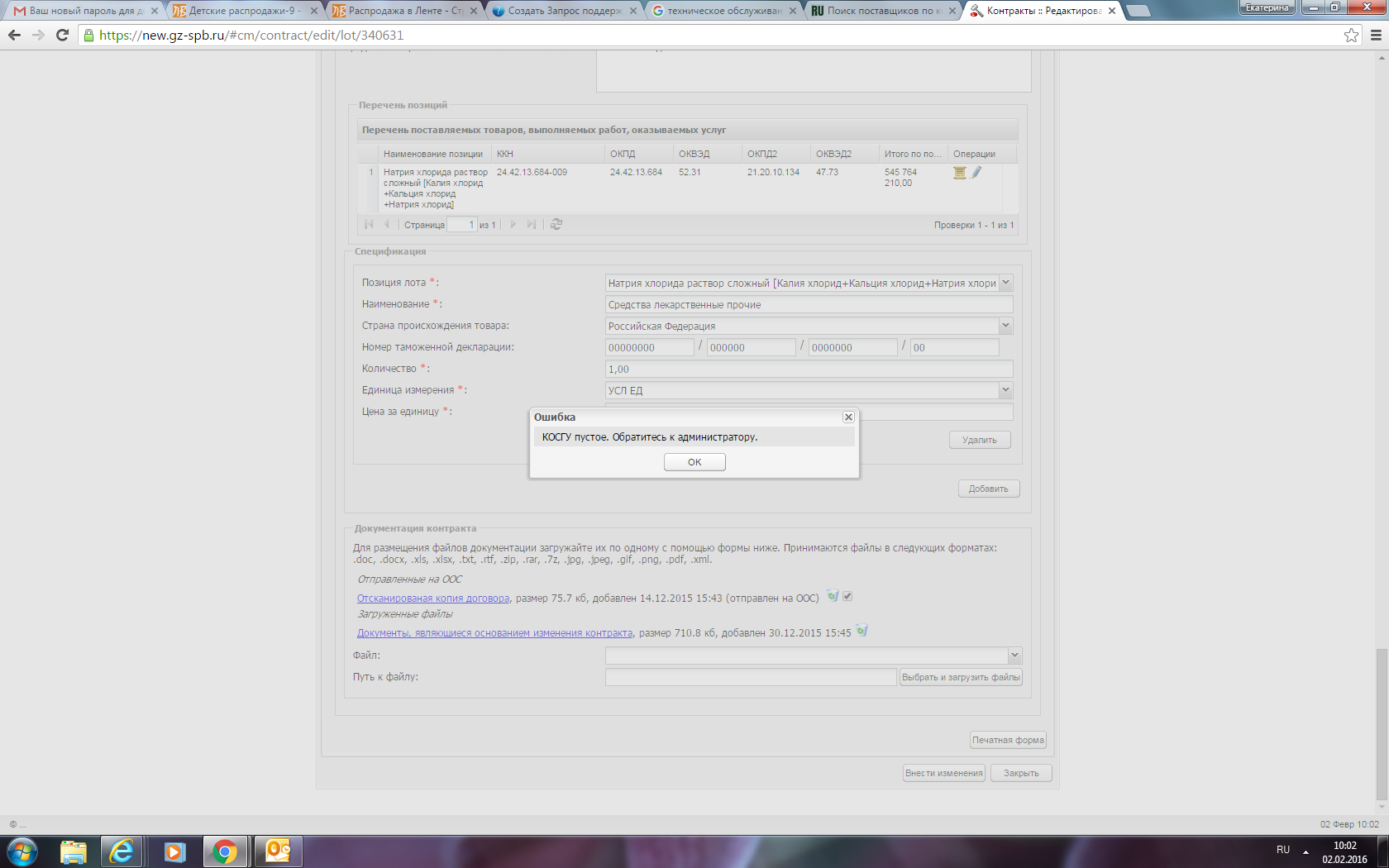The height and width of the screenshot is (868, 1389).
Task: Show hidden system tray icons
Action: [1306, 851]
